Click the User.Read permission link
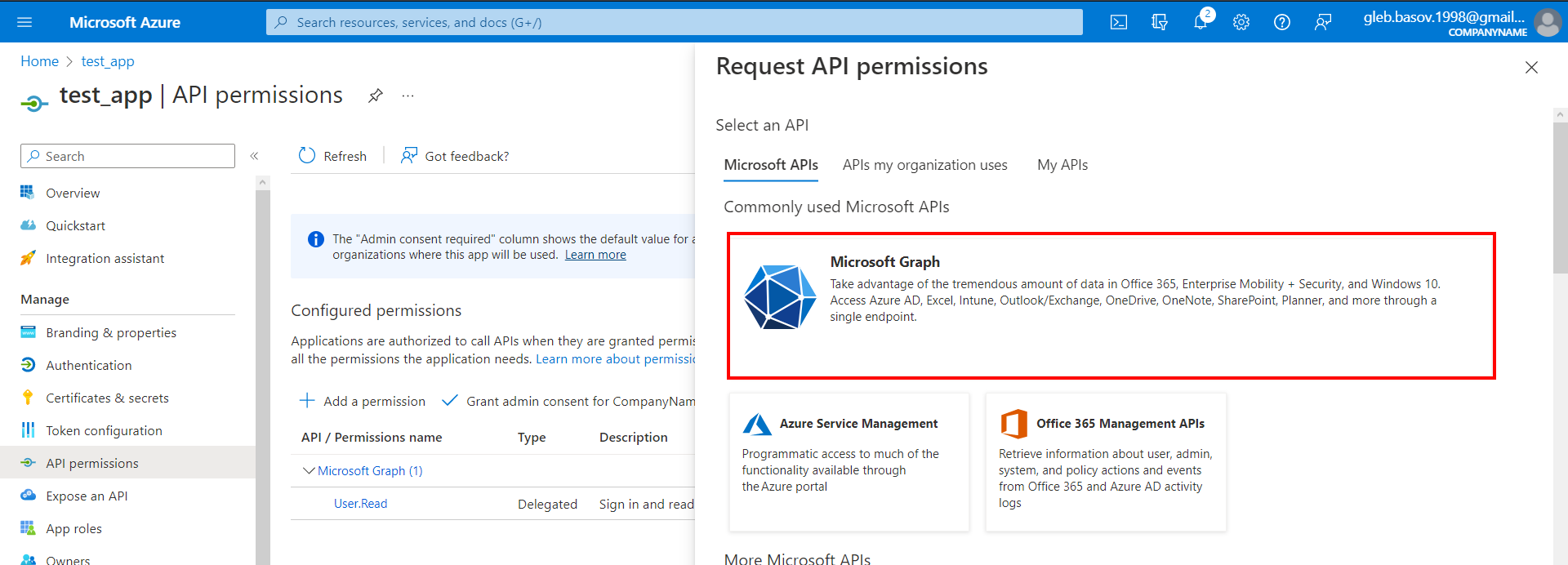Screen dimensions: 1568x565 tap(360, 504)
